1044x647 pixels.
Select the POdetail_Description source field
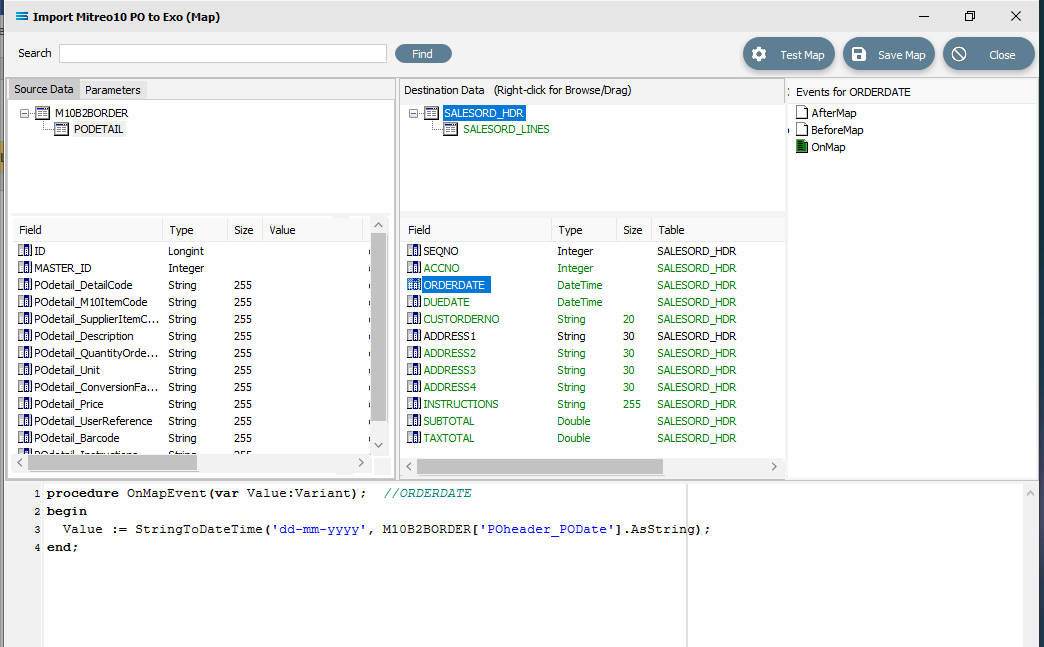click(84, 336)
